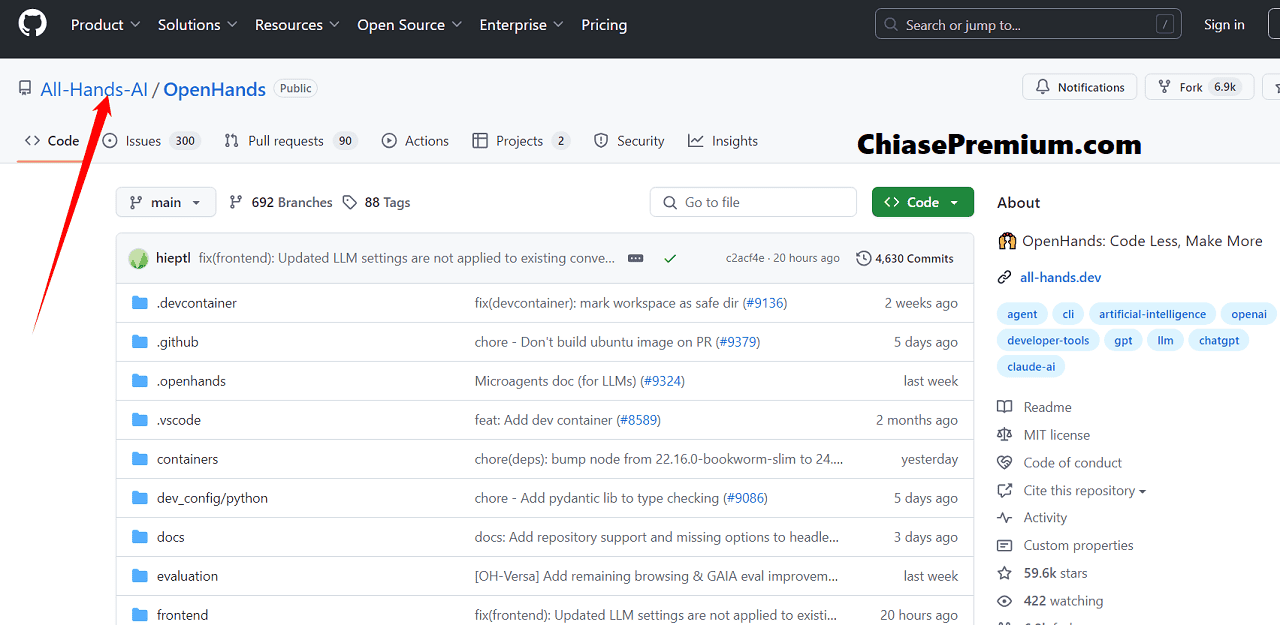Click the watching eye icon
Viewport: 1280px width, 625px height.
coord(1005,601)
